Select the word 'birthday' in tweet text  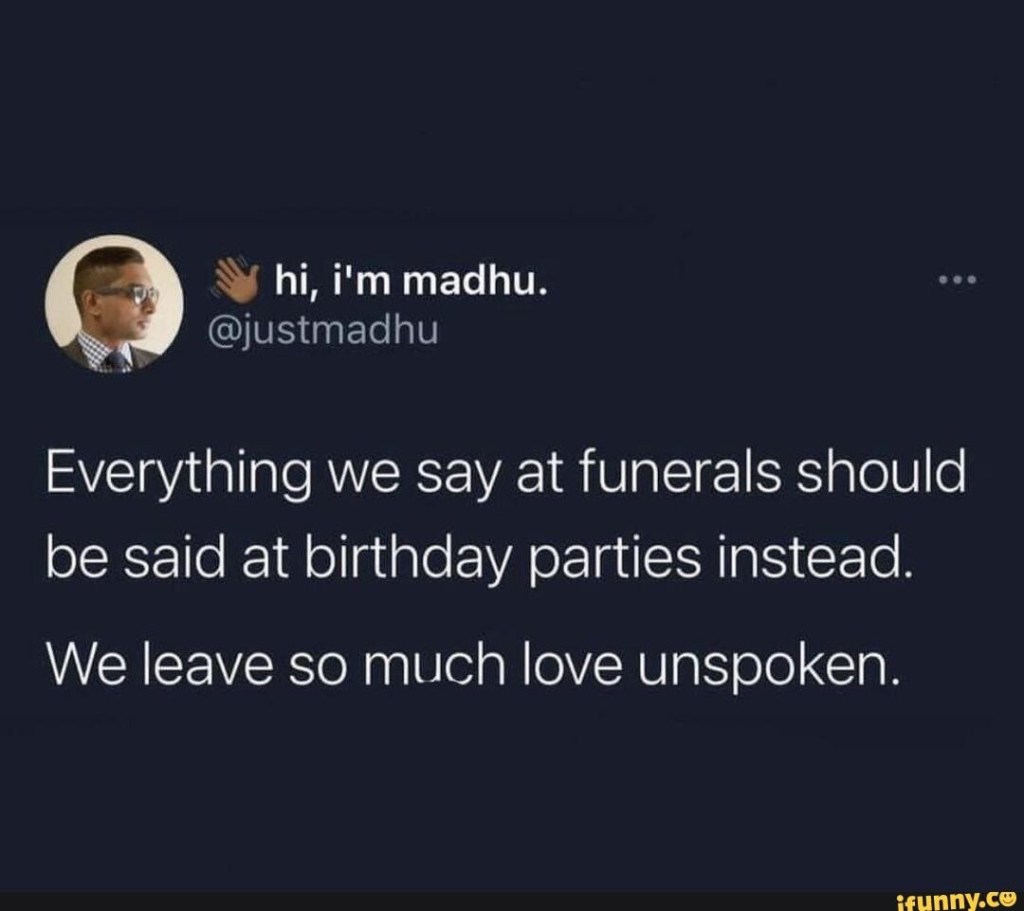pyautogui.click(x=408, y=562)
